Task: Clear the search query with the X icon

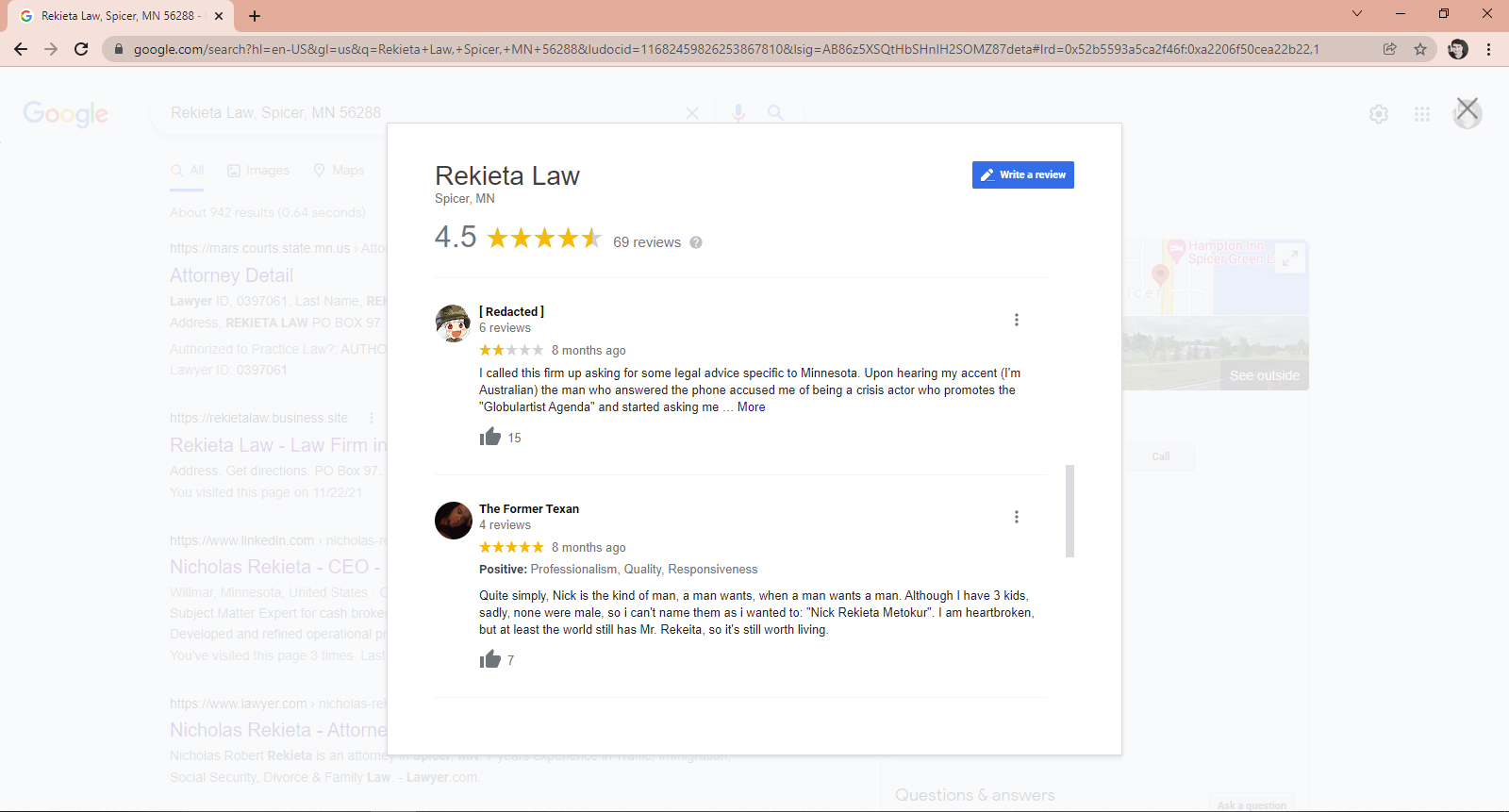Action: (x=692, y=113)
